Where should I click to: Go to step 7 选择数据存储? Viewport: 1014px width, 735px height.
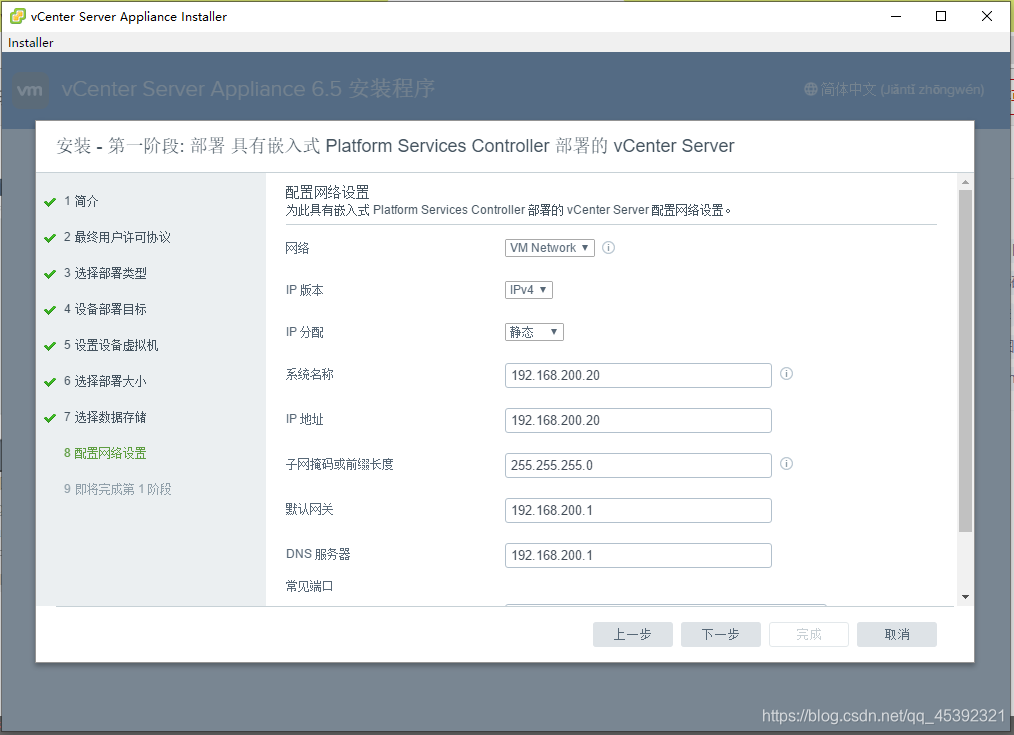(105, 417)
